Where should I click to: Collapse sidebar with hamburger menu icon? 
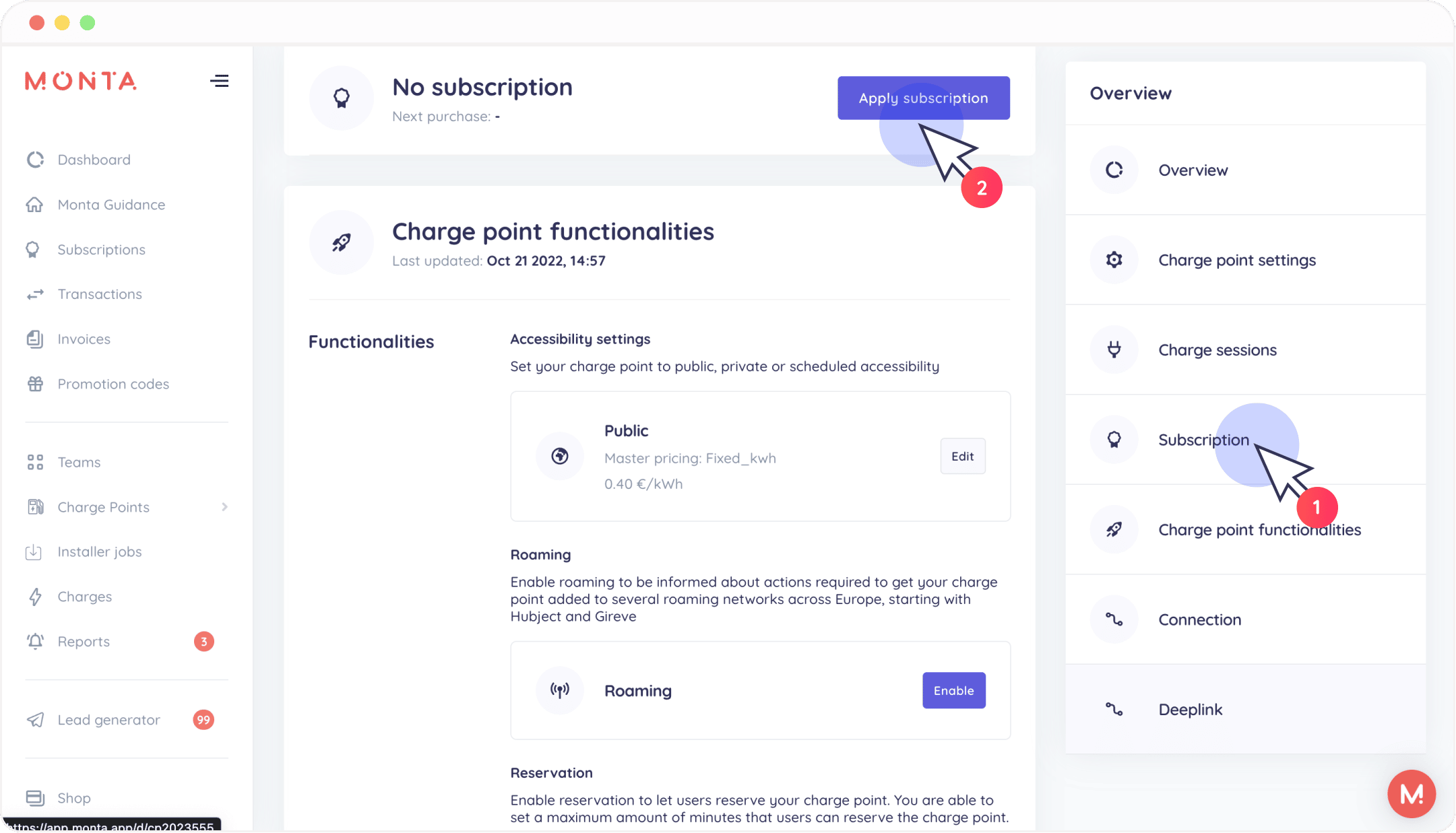click(219, 81)
